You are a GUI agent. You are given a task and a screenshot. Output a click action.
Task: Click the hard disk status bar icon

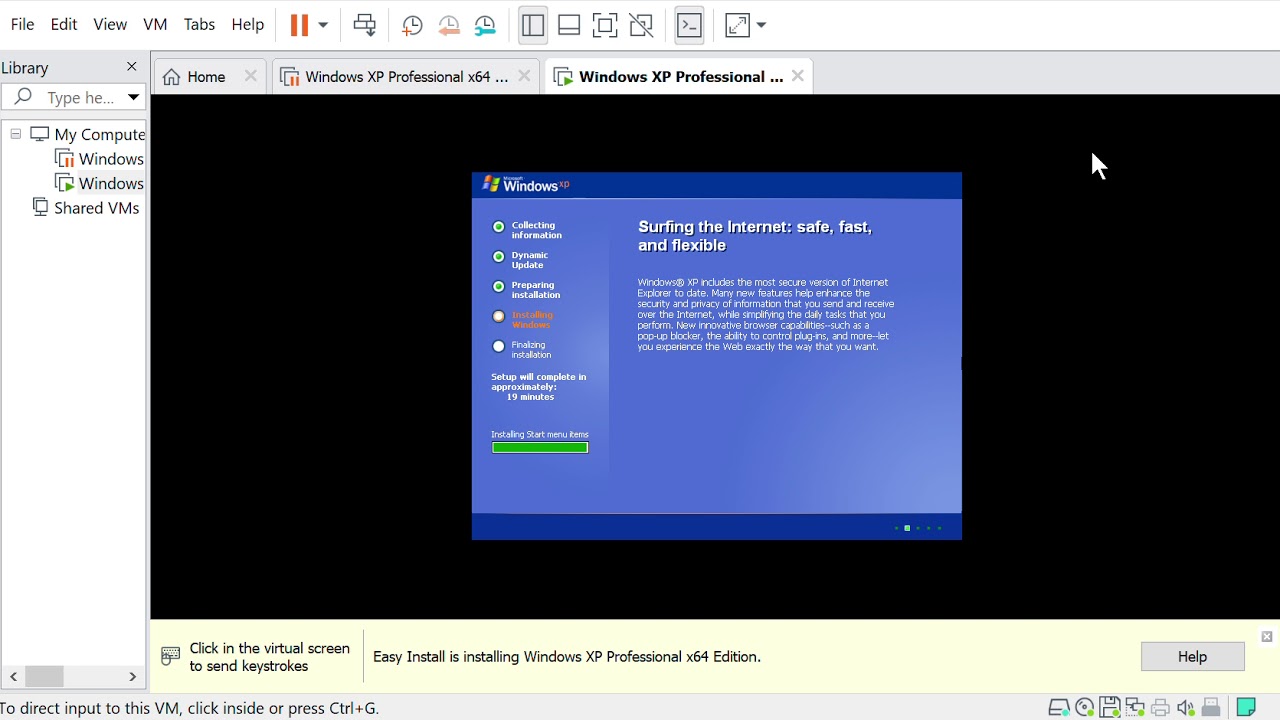(1059, 708)
